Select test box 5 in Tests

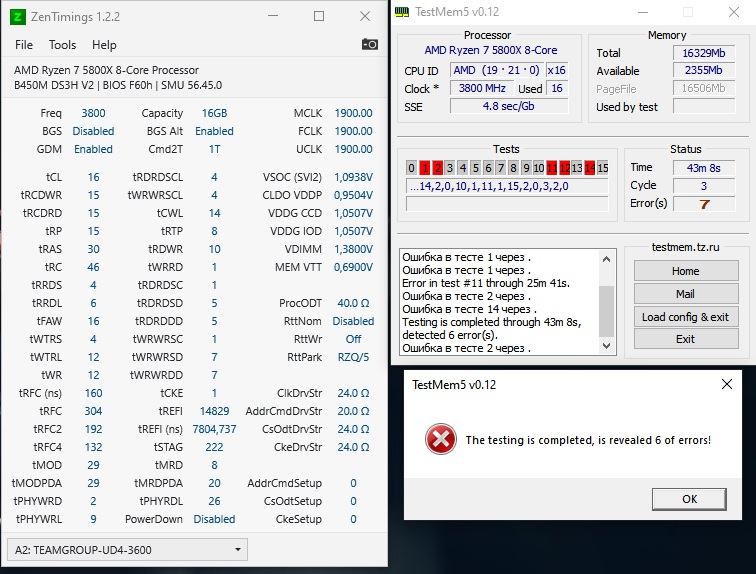[475, 168]
